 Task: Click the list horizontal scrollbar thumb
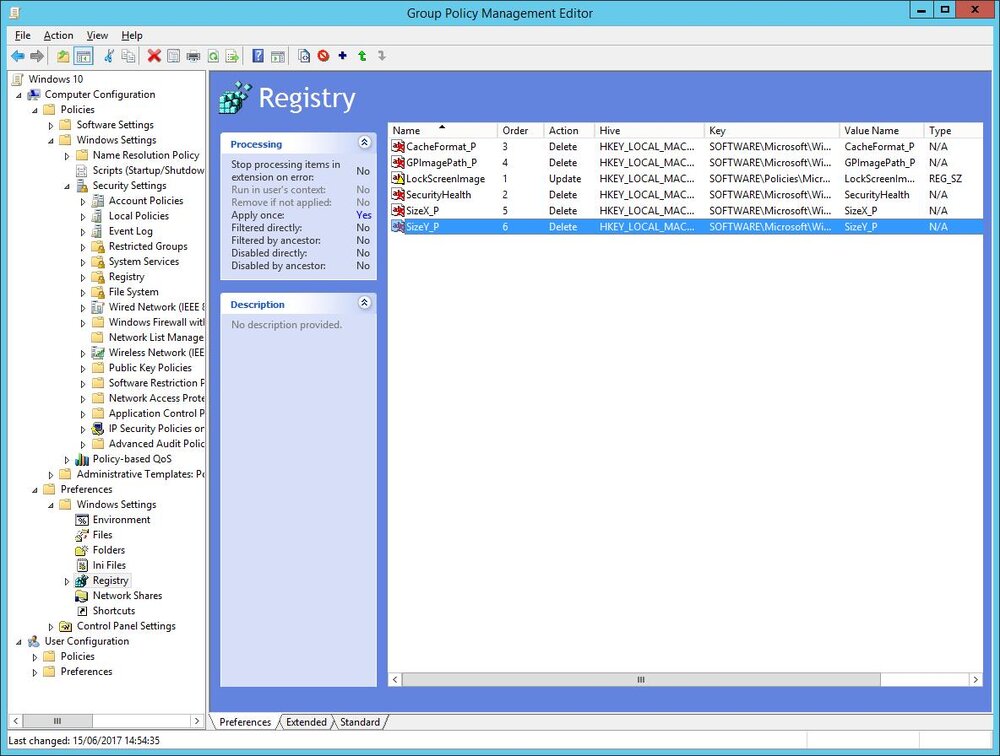pyautogui.click(x=641, y=680)
